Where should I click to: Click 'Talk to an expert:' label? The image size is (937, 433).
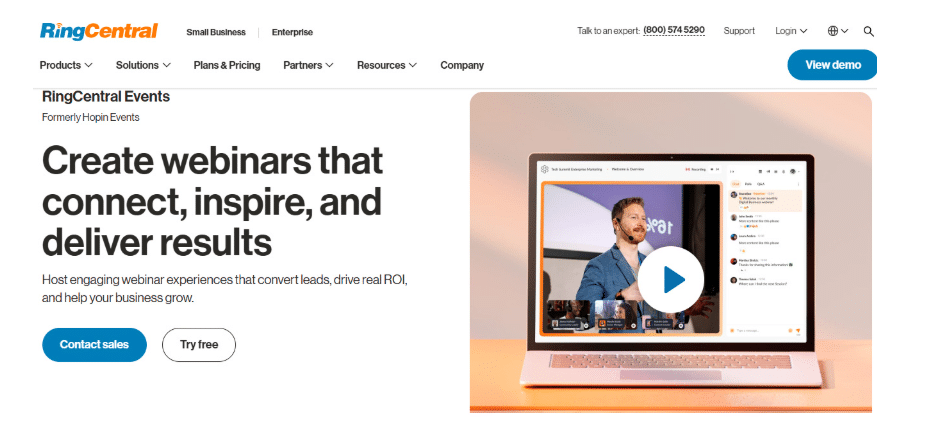click(x=608, y=31)
